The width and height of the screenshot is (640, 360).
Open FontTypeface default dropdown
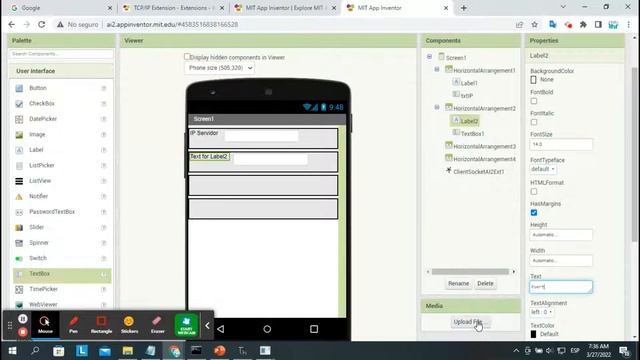[543, 169]
